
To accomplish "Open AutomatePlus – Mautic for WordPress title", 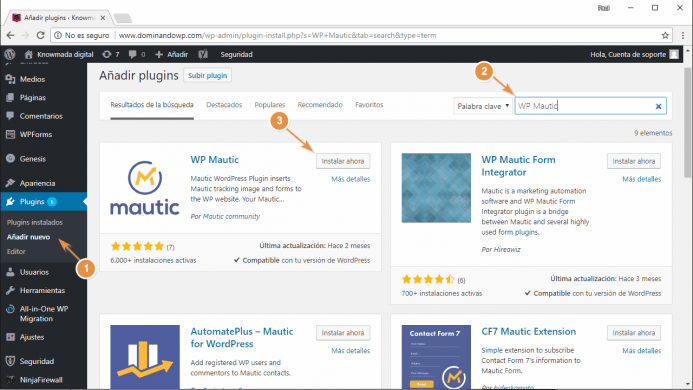I will pyautogui.click(x=242, y=337).
